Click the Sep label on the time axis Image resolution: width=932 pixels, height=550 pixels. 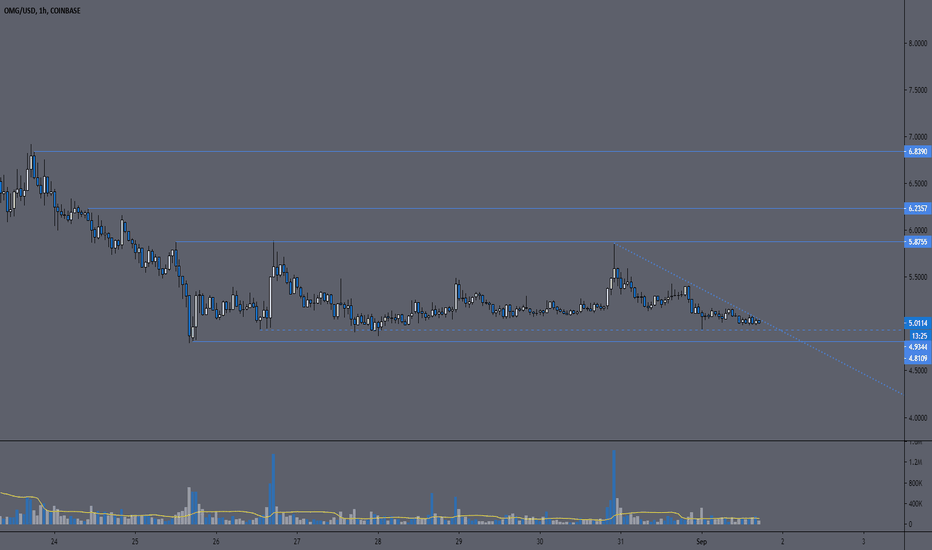point(701,542)
